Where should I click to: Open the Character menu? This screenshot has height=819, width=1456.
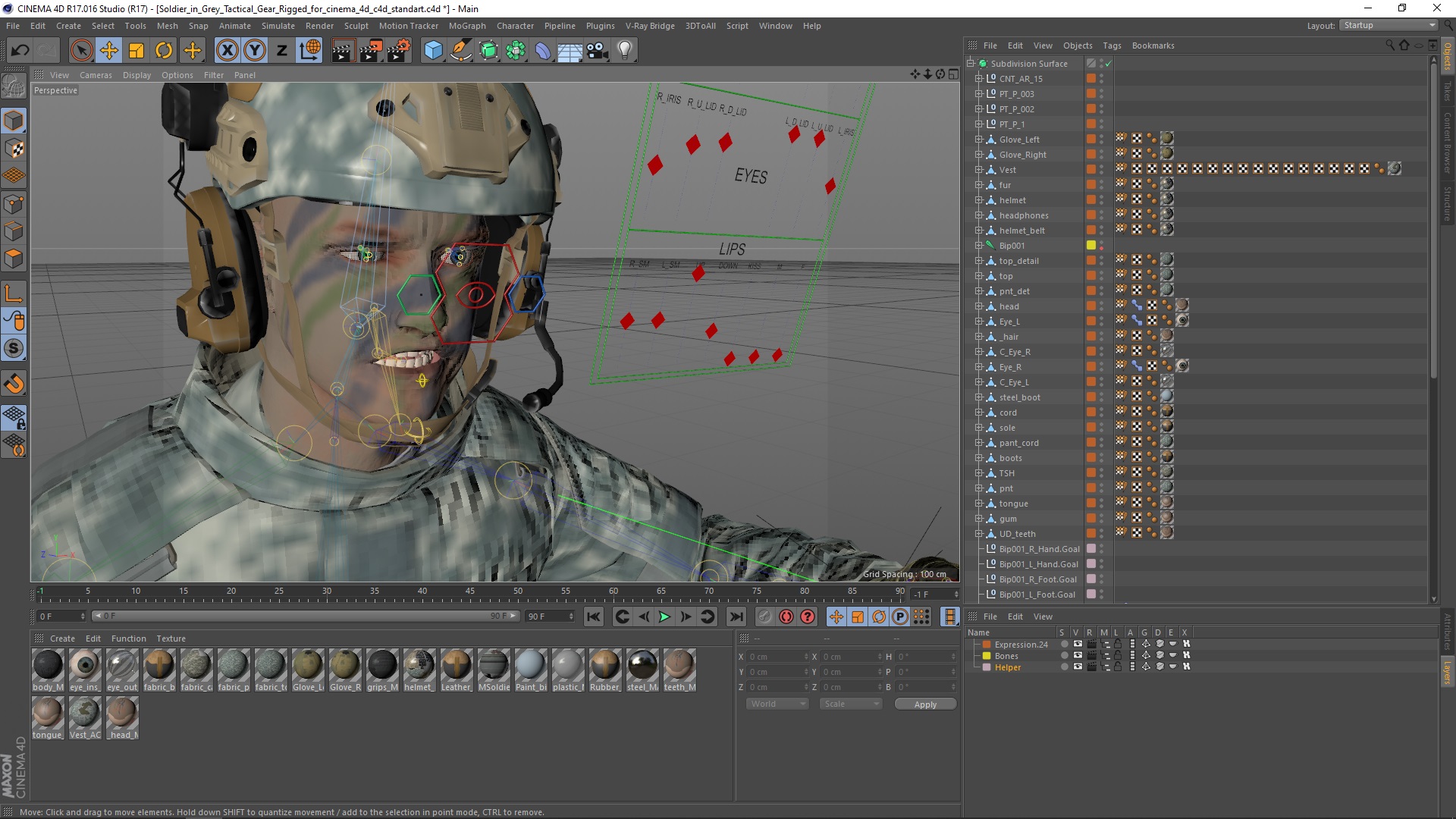coord(515,26)
